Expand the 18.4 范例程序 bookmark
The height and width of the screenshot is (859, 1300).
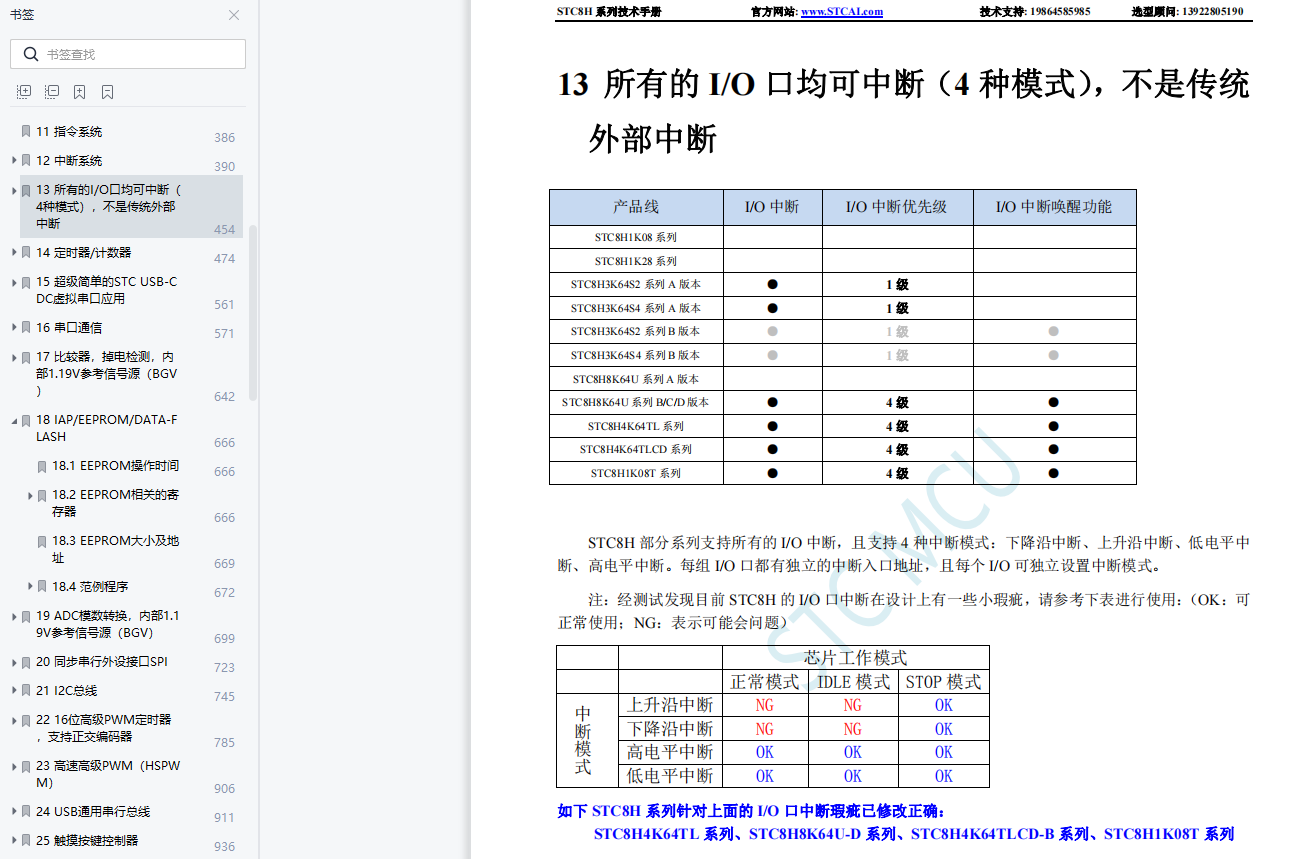click(x=30, y=586)
